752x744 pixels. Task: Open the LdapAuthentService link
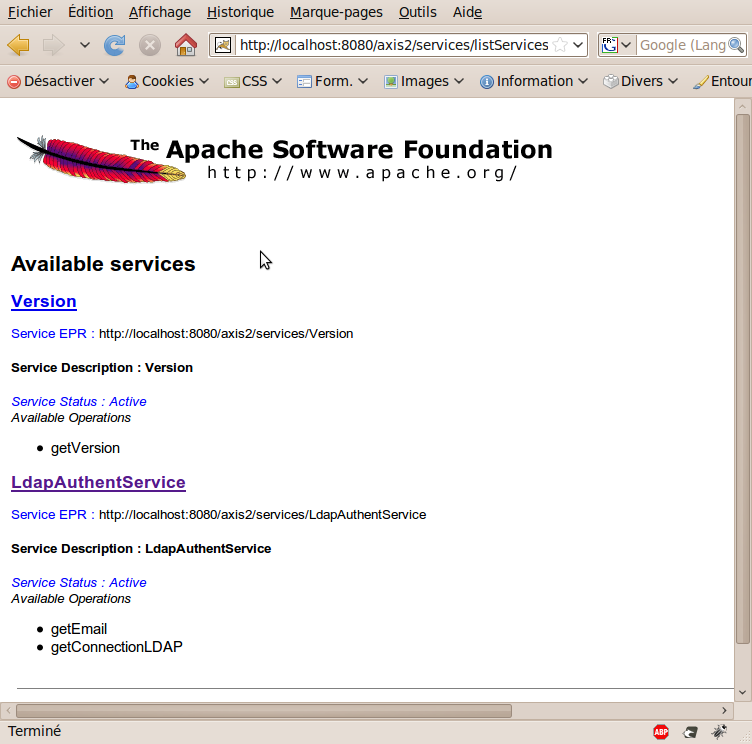coord(98,482)
